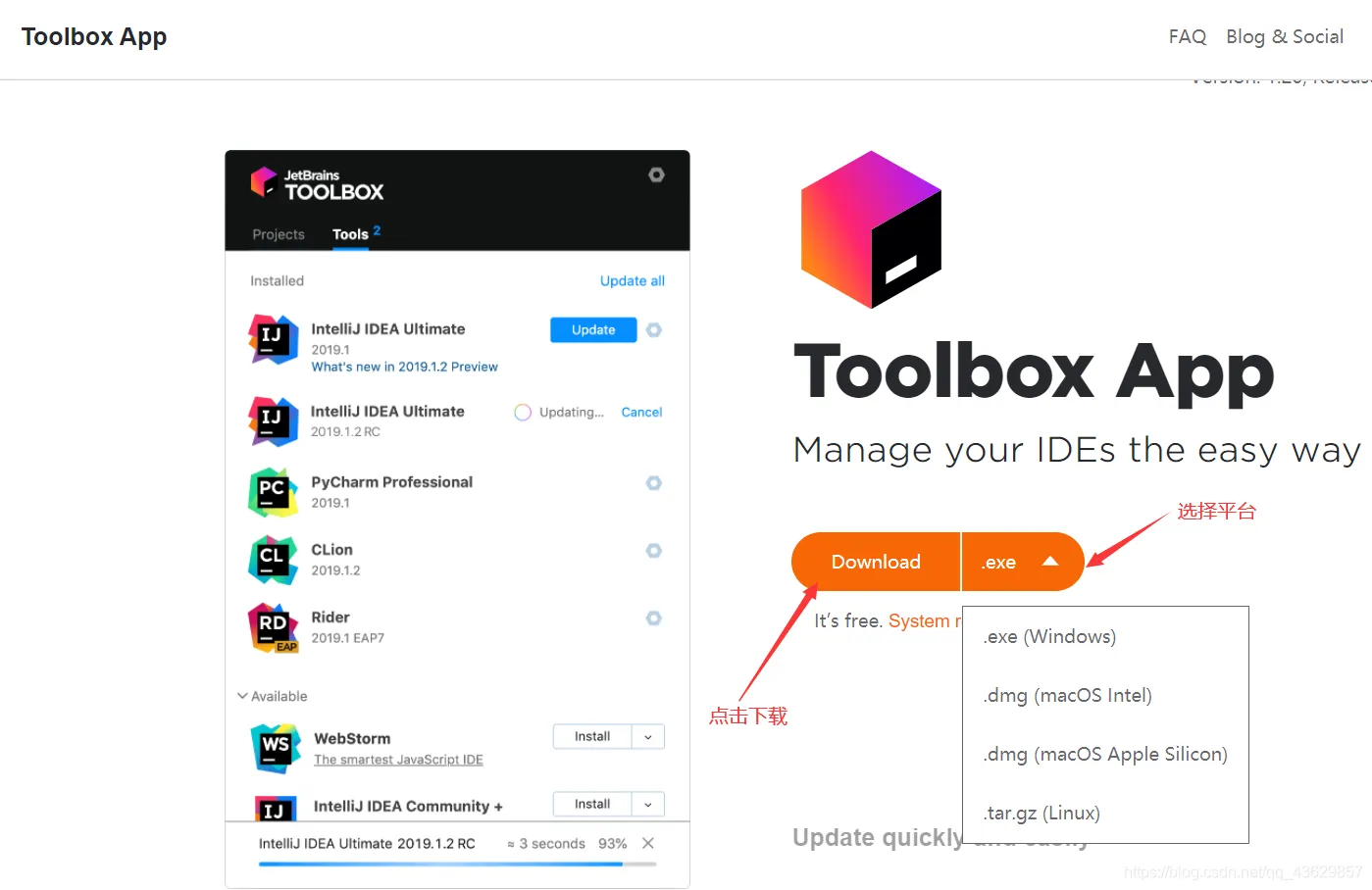
Task: Open IntelliJ IDEA Community Install dropdown arrow
Action: [x=648, y=805]
